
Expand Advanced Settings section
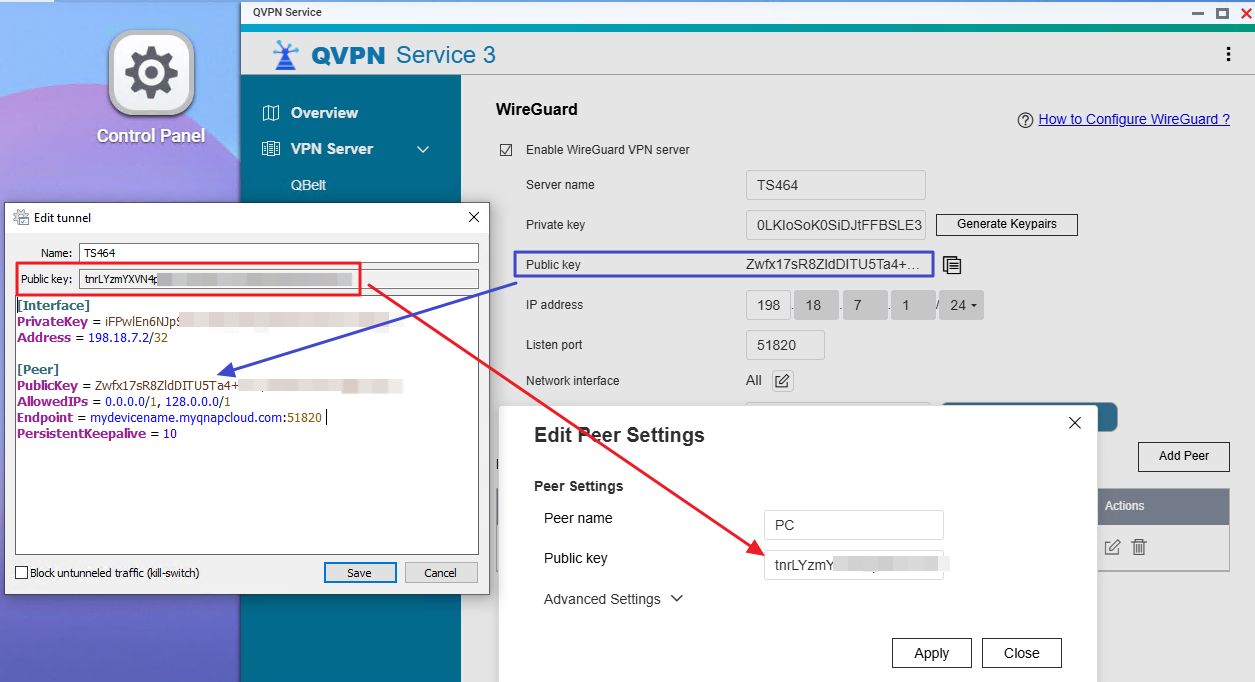click(x=613, y=599)
